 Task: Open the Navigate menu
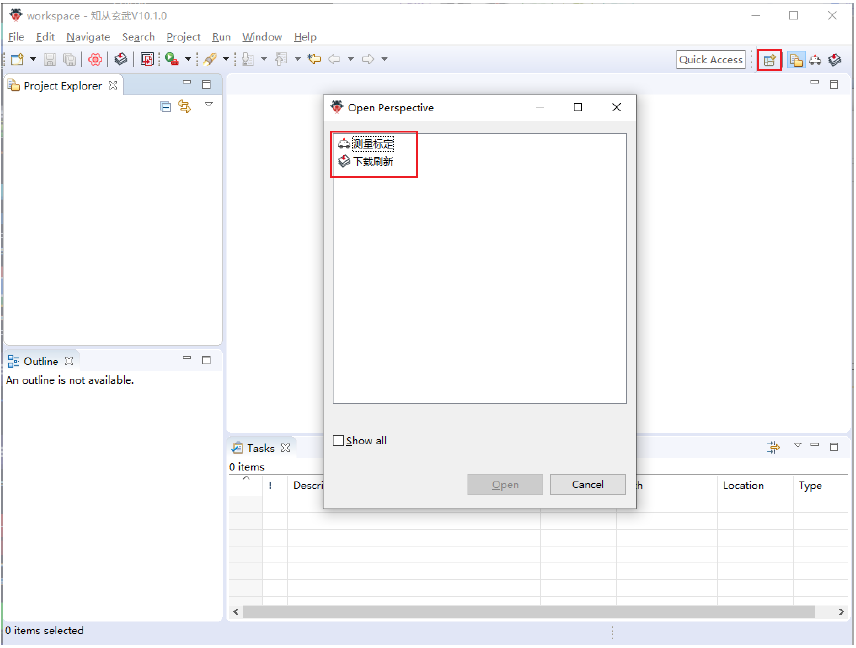pos(88,37)
